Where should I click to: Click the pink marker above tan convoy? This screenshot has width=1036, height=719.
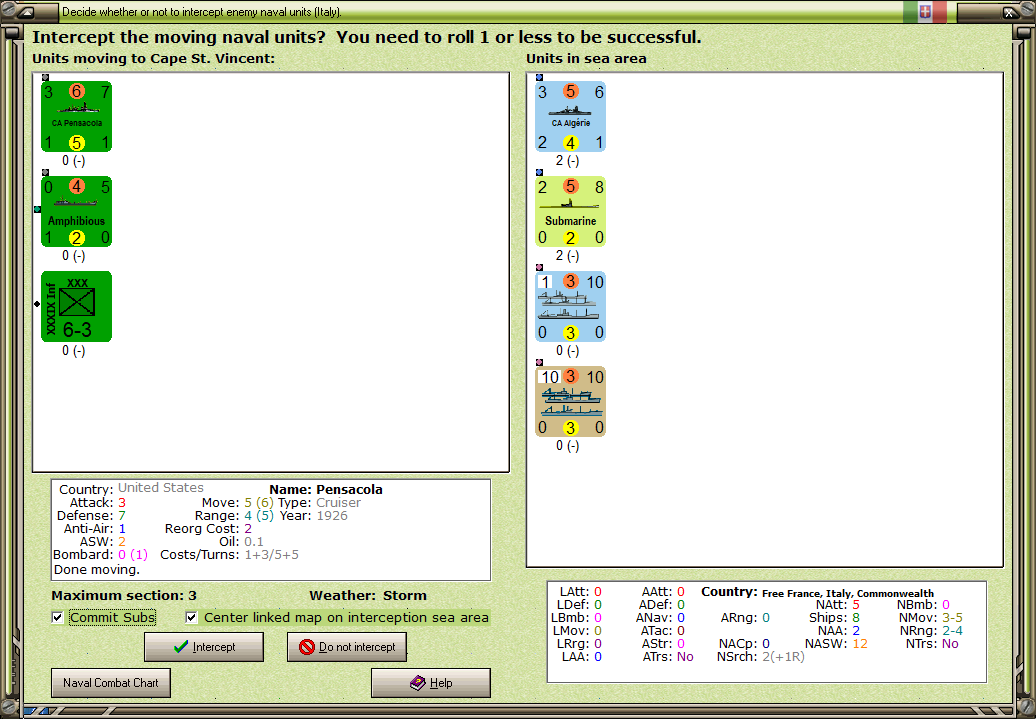(x=539, y=363)
